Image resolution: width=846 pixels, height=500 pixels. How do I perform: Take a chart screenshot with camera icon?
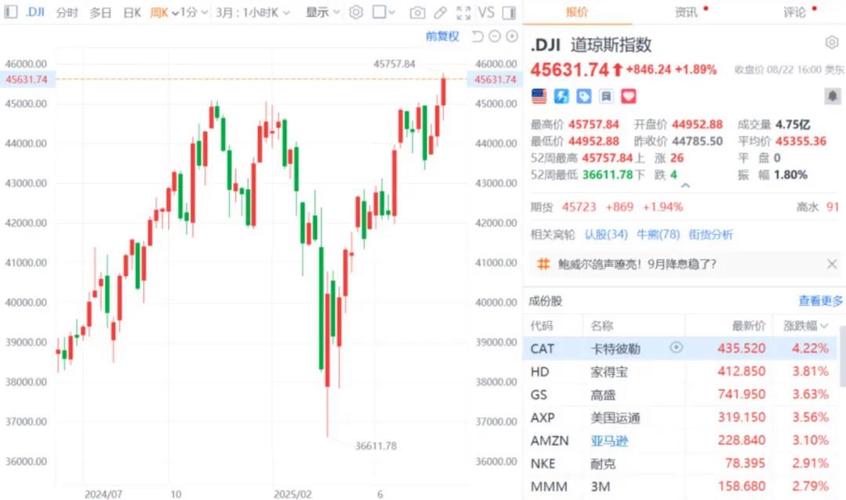point(418,13)
